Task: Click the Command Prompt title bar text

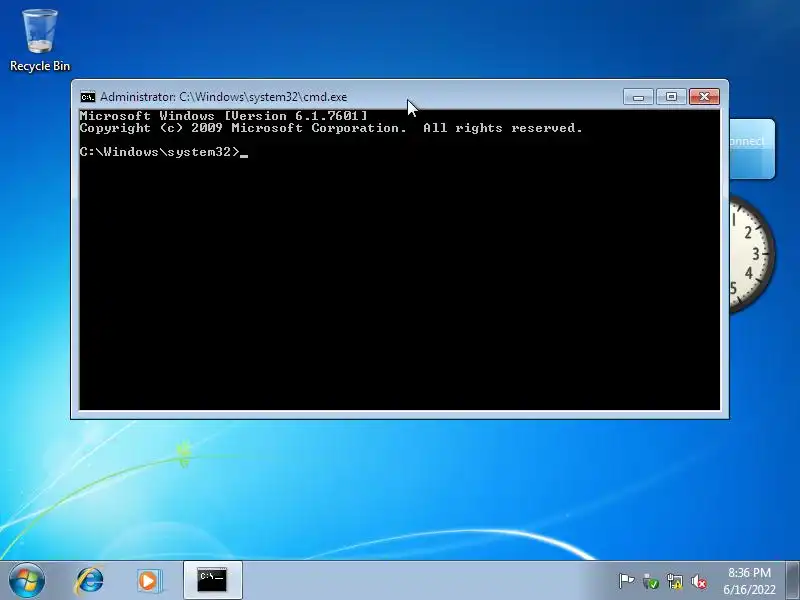Action: click(x=223, y=97)
